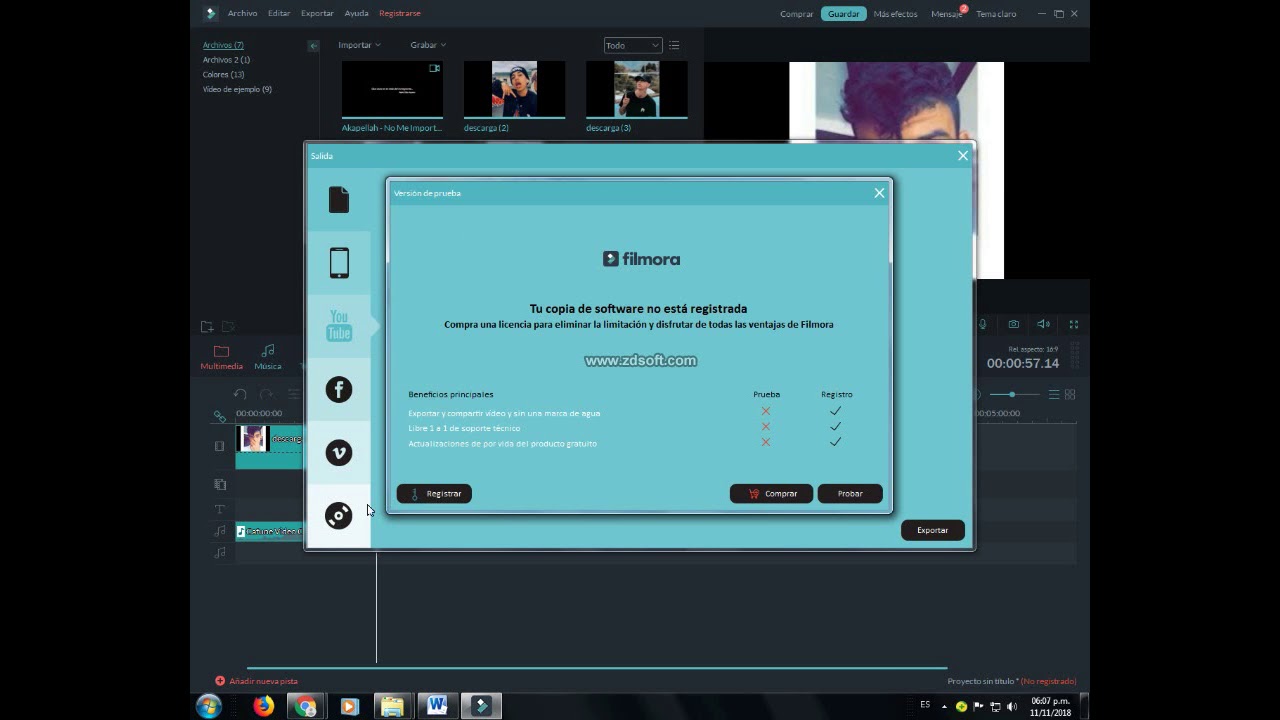
Task: Switch to the Música tab
Action: [267, 357]
